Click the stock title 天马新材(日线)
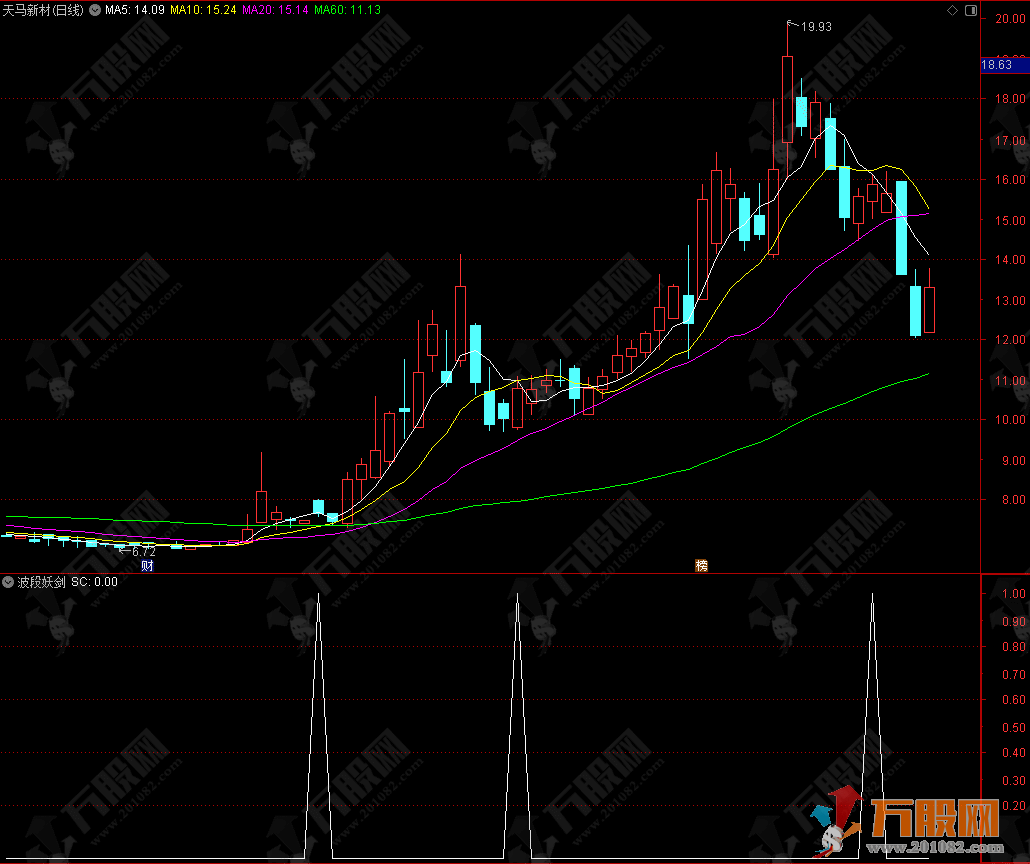This screenshot has height=864, width=1030. (x=43, y=10)
